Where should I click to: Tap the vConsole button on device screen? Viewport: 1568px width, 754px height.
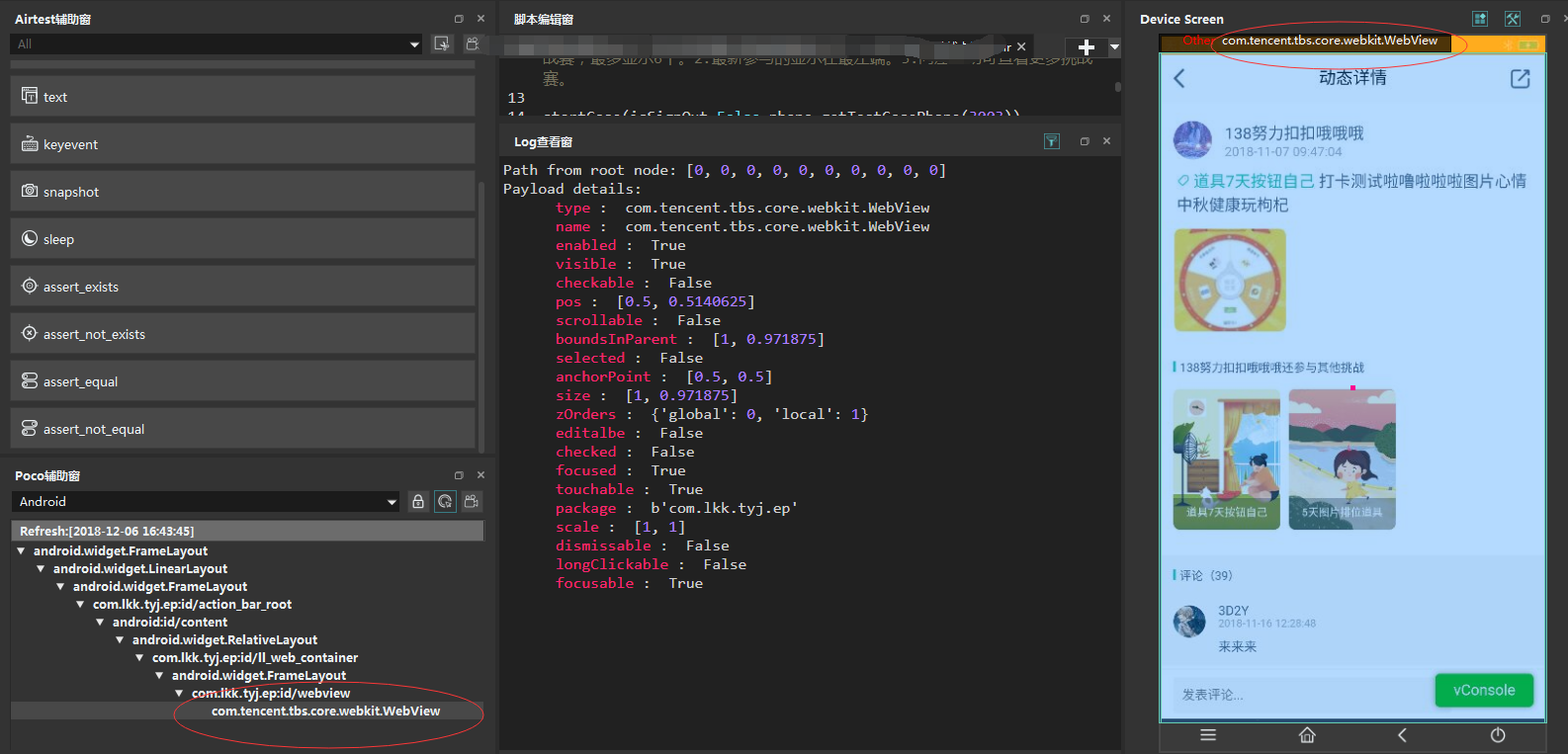click(x=1484, y=690)
